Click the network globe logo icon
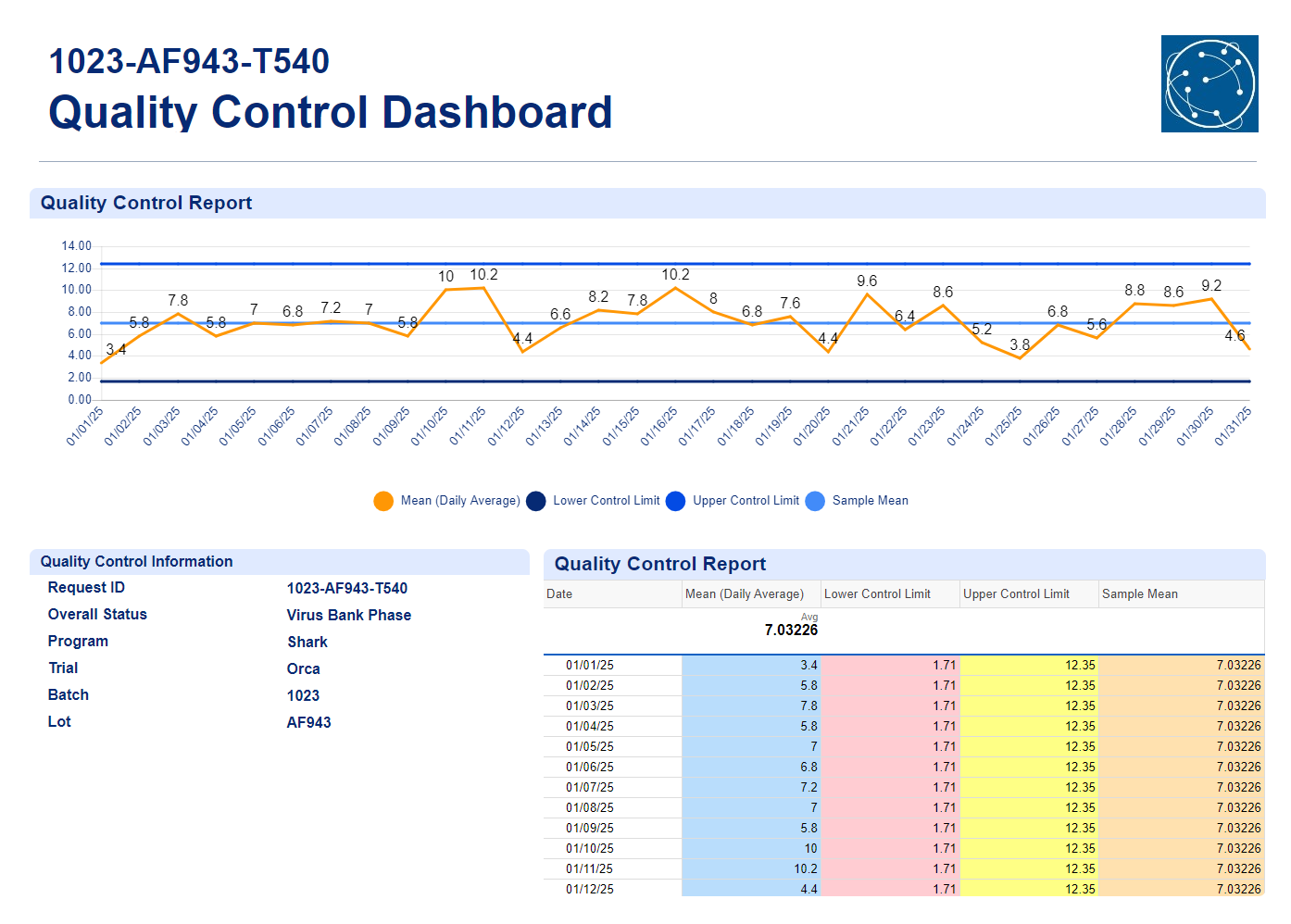The image size is (1291, 924). point(1210,84)
